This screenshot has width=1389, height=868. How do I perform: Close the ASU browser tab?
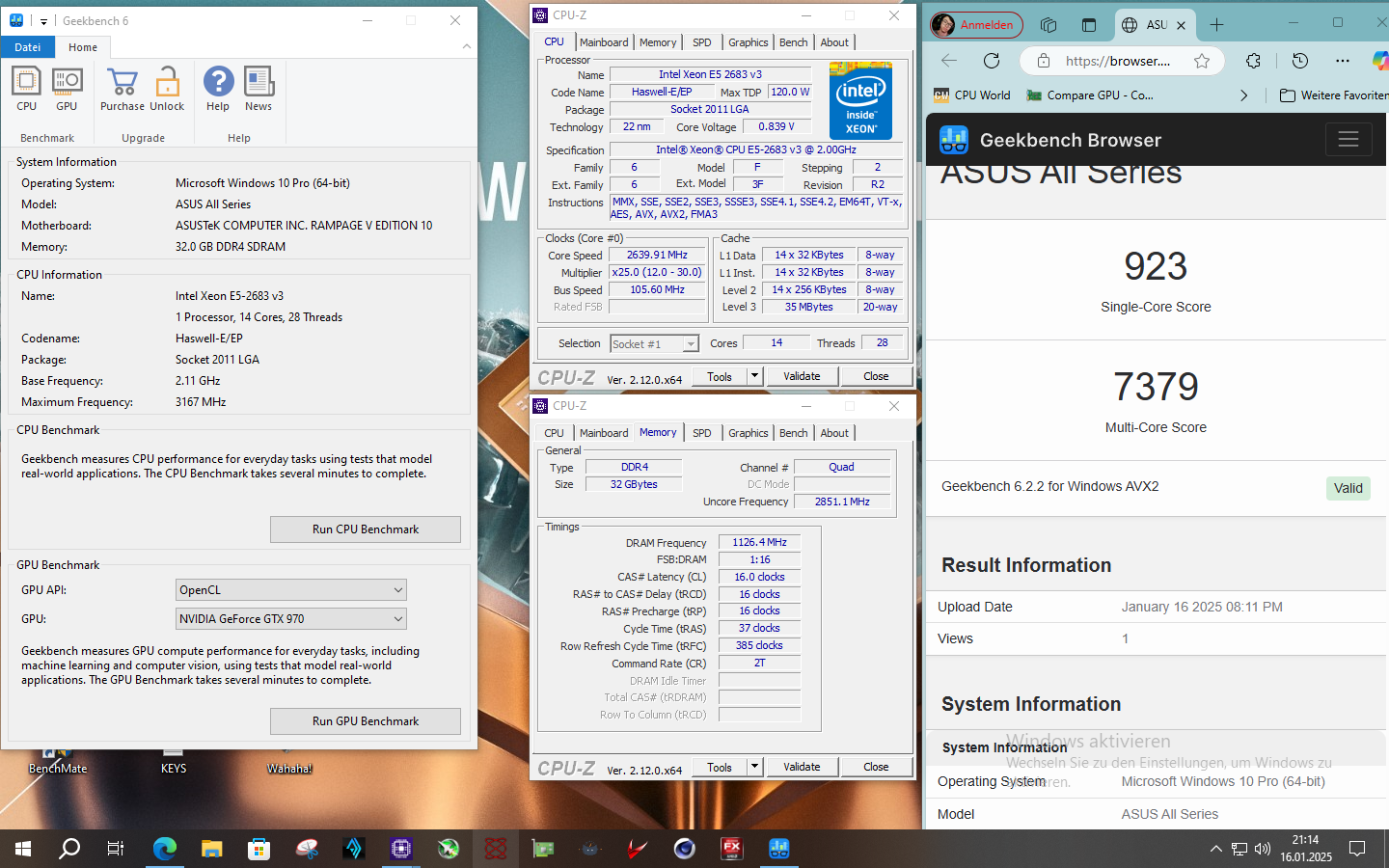(x=1181, y=25)
